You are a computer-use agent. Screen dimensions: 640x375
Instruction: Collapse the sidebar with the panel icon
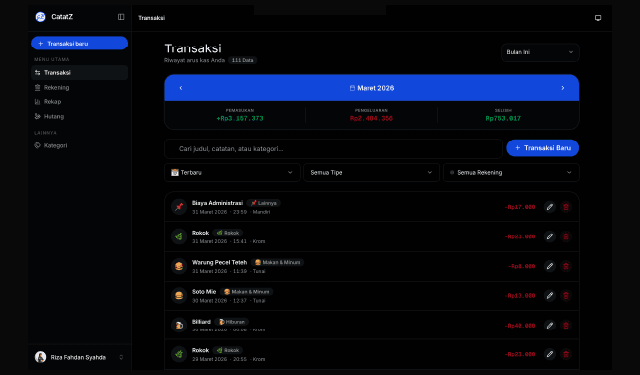pos(121,17)
